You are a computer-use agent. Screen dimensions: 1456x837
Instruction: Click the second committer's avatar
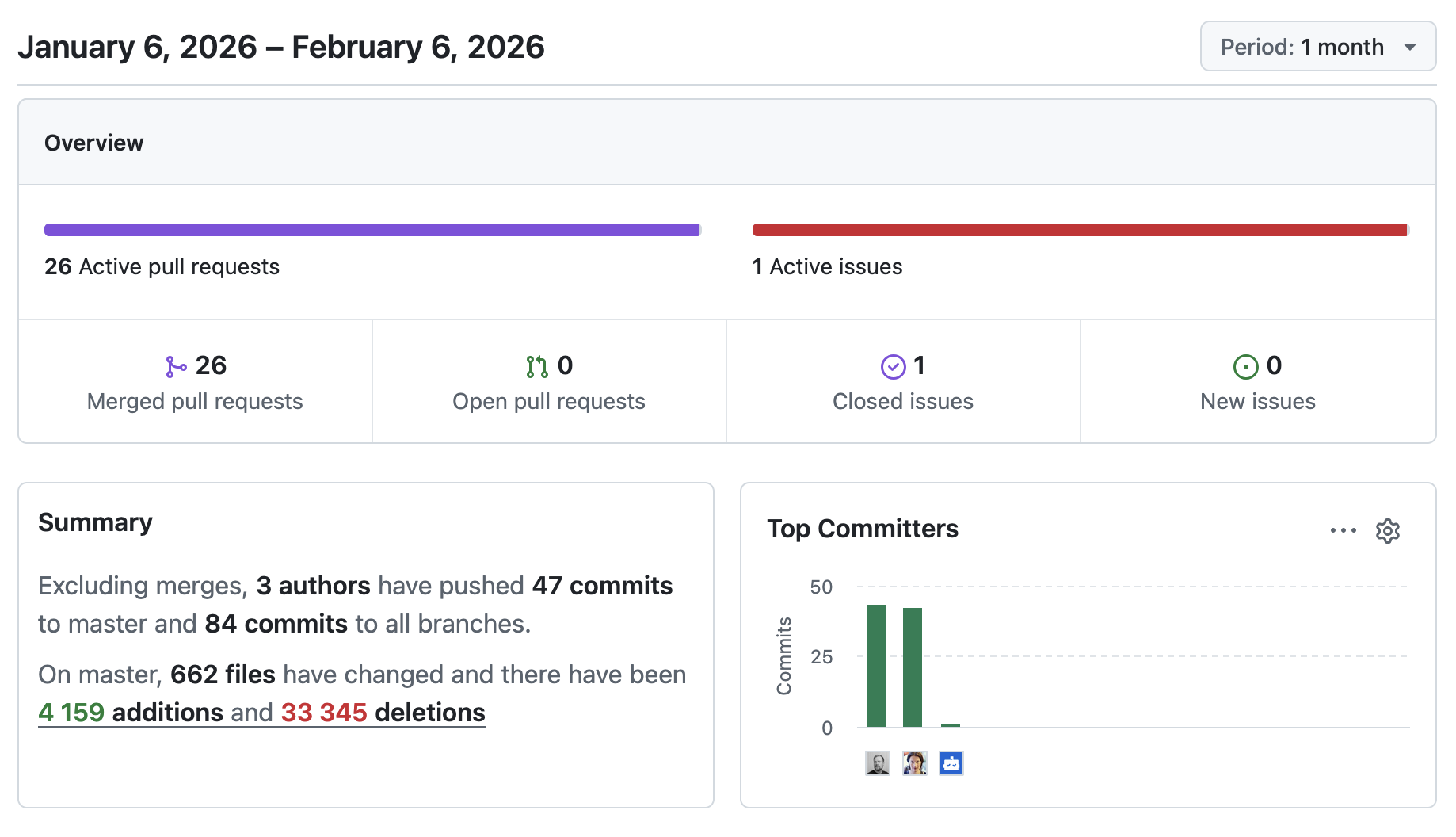coord(914,762)
